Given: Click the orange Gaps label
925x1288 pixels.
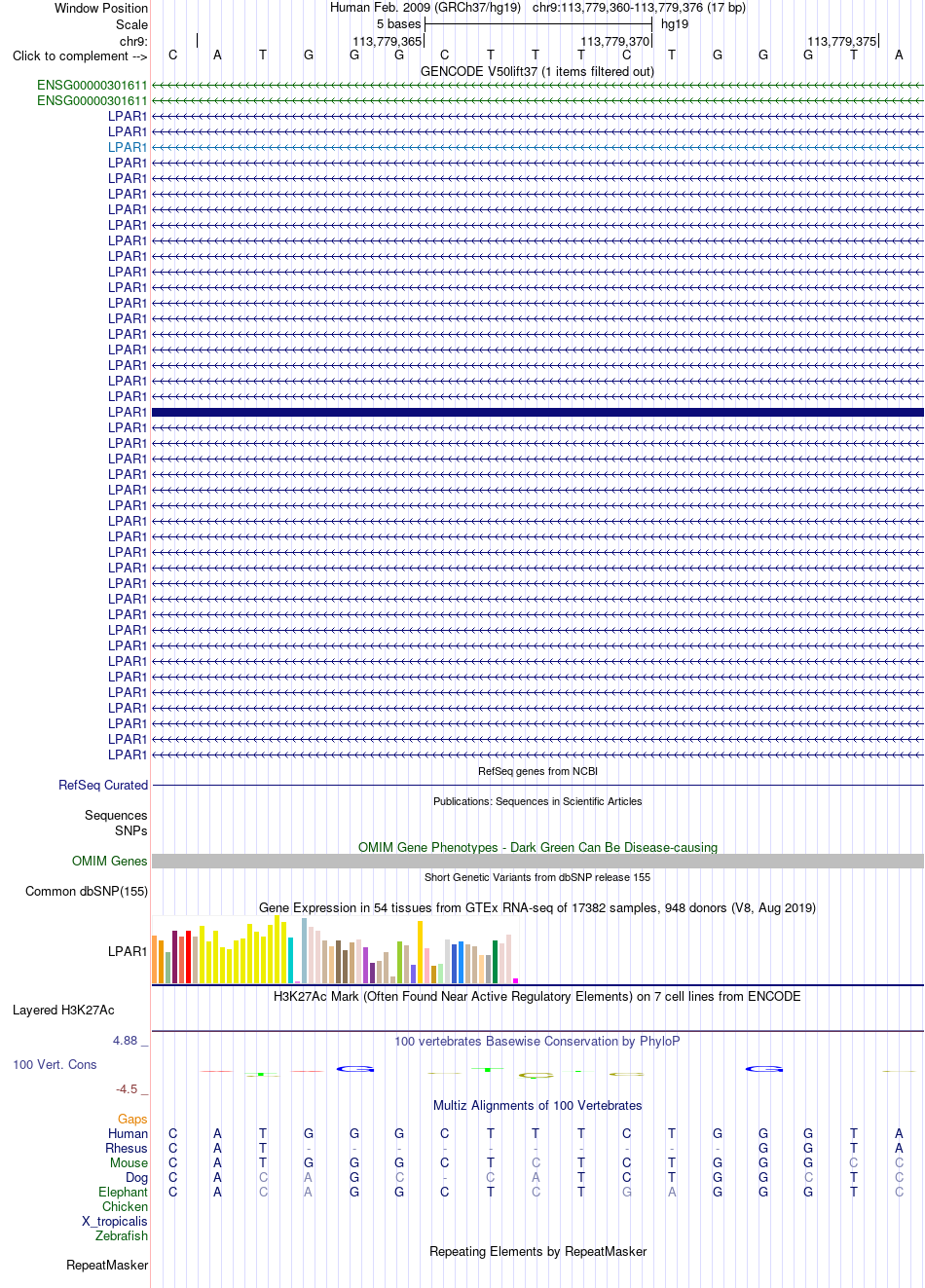Looking at the screenshot, I should point(132,1120).
